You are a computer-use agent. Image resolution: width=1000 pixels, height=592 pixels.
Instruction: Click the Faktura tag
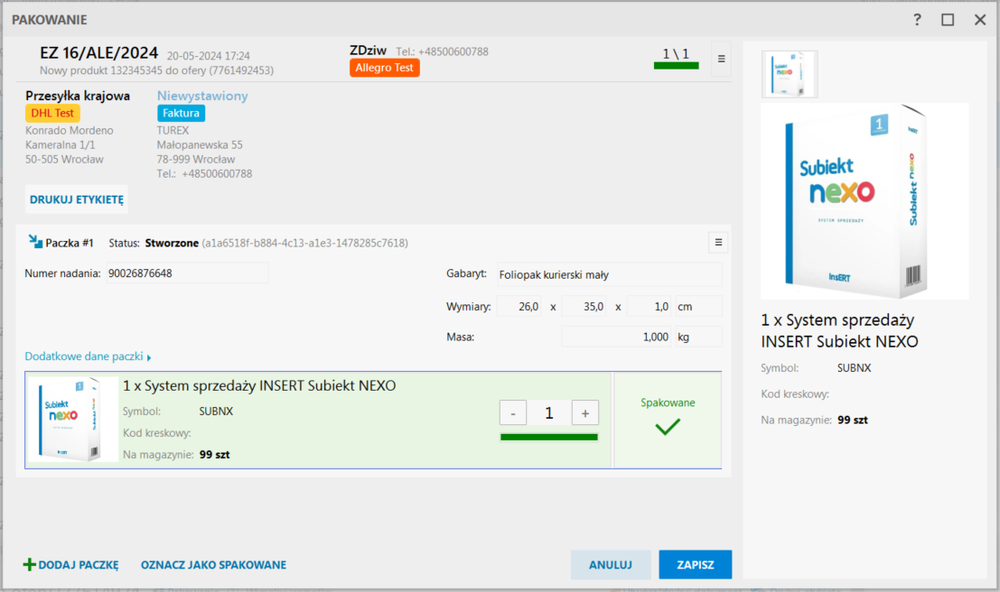pyautogui.click(x=181, y=114)
